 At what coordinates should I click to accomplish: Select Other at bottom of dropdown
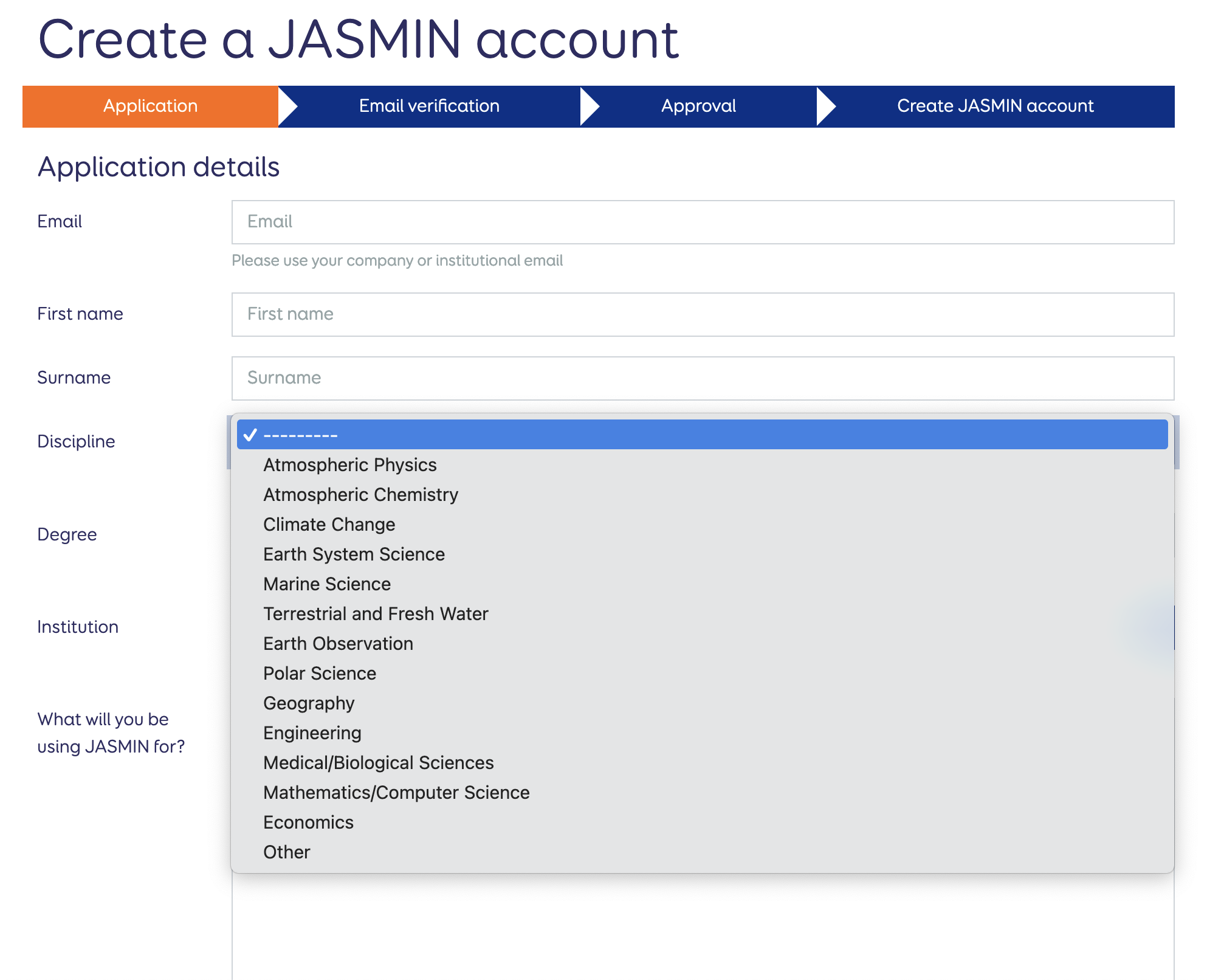point(286,852)
